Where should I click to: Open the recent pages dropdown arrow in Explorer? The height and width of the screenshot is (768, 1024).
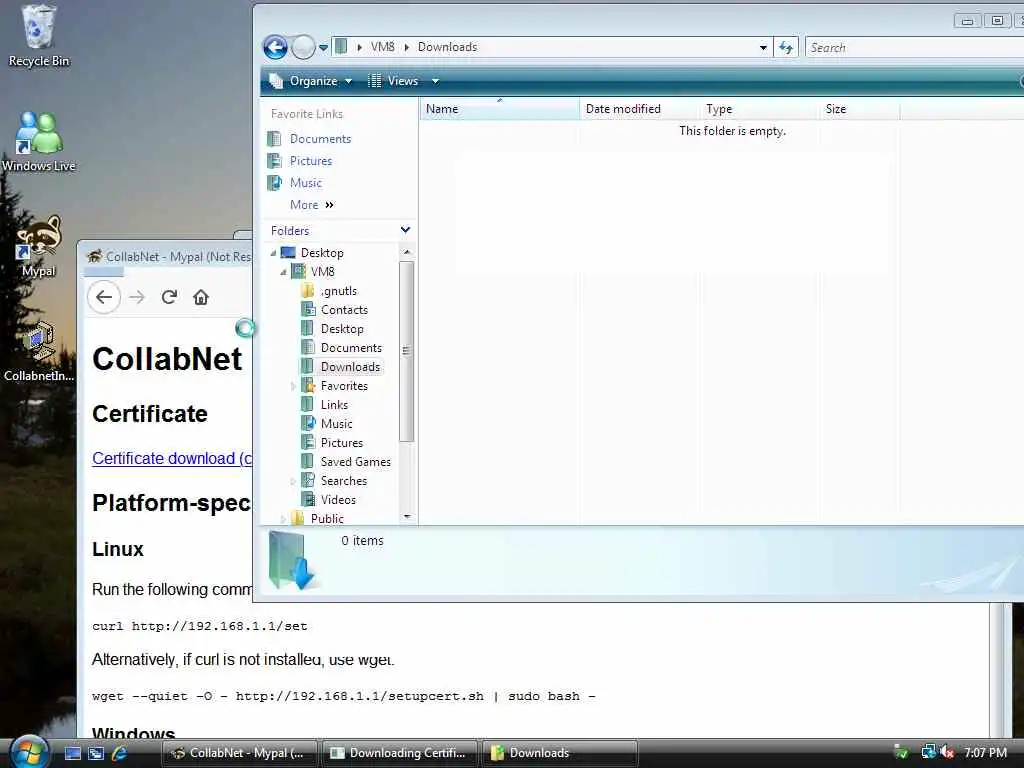click(323, 48)
